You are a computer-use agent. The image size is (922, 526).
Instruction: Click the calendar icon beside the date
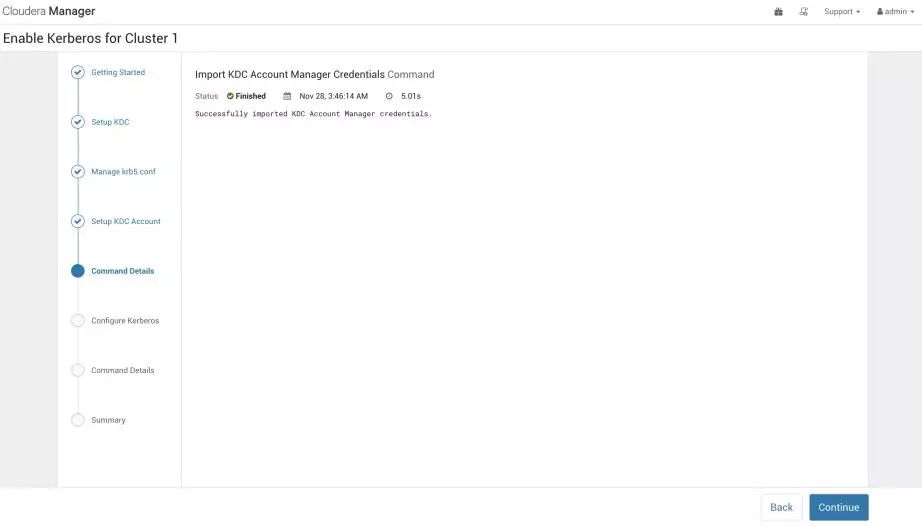tap(287, 96)
